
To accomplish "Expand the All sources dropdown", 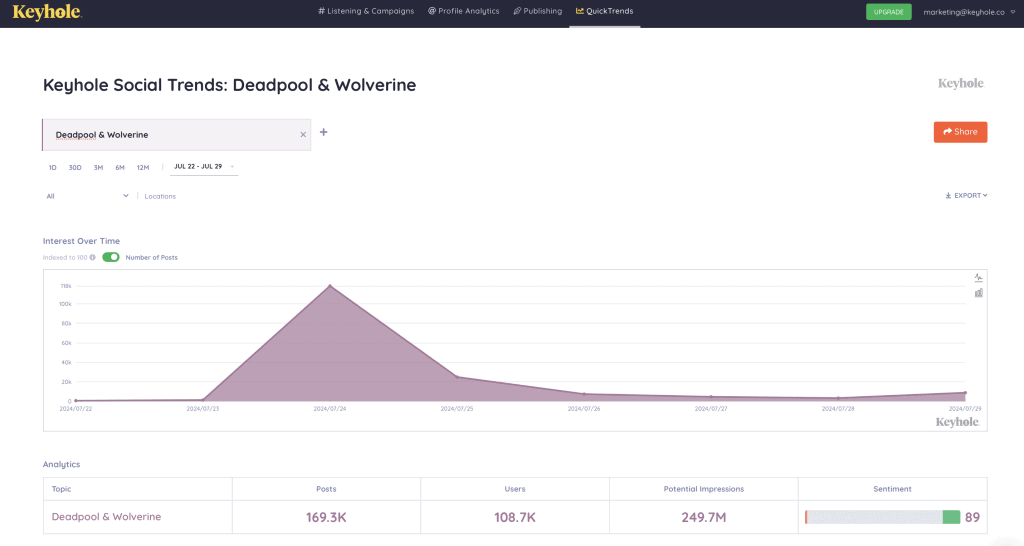I will [x=88, y=196].
